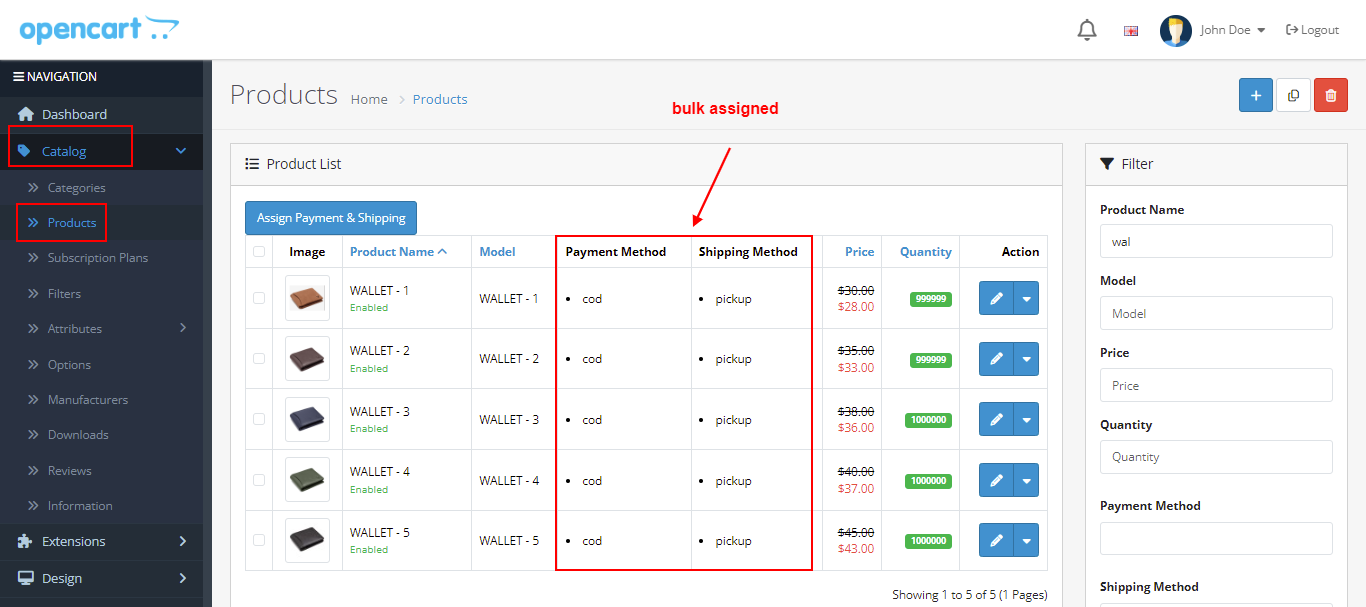Screen dimensions: 1366x607
Task: Click the language flag icon
Action: (1131, 31)
